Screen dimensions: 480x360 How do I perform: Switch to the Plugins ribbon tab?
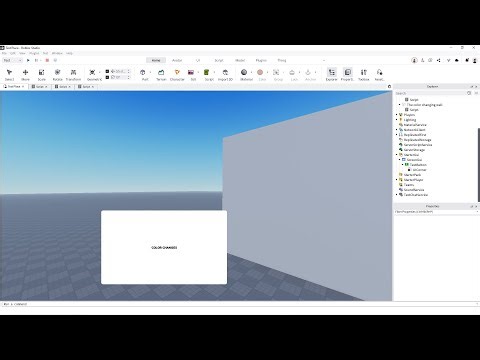(x=261, y=60)
